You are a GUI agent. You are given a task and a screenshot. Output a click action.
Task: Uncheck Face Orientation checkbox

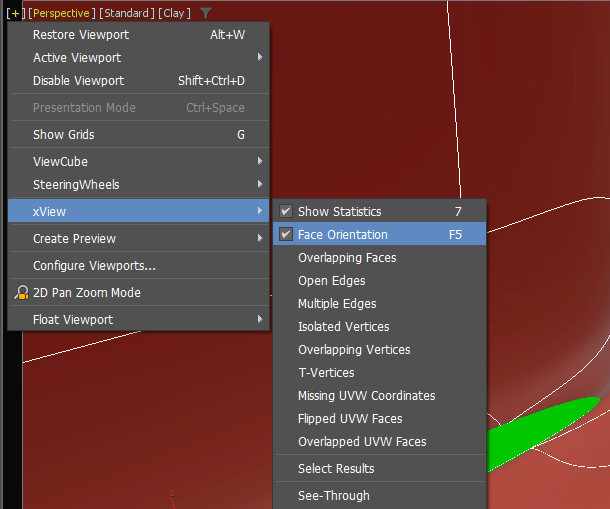[x=286, y=234]
